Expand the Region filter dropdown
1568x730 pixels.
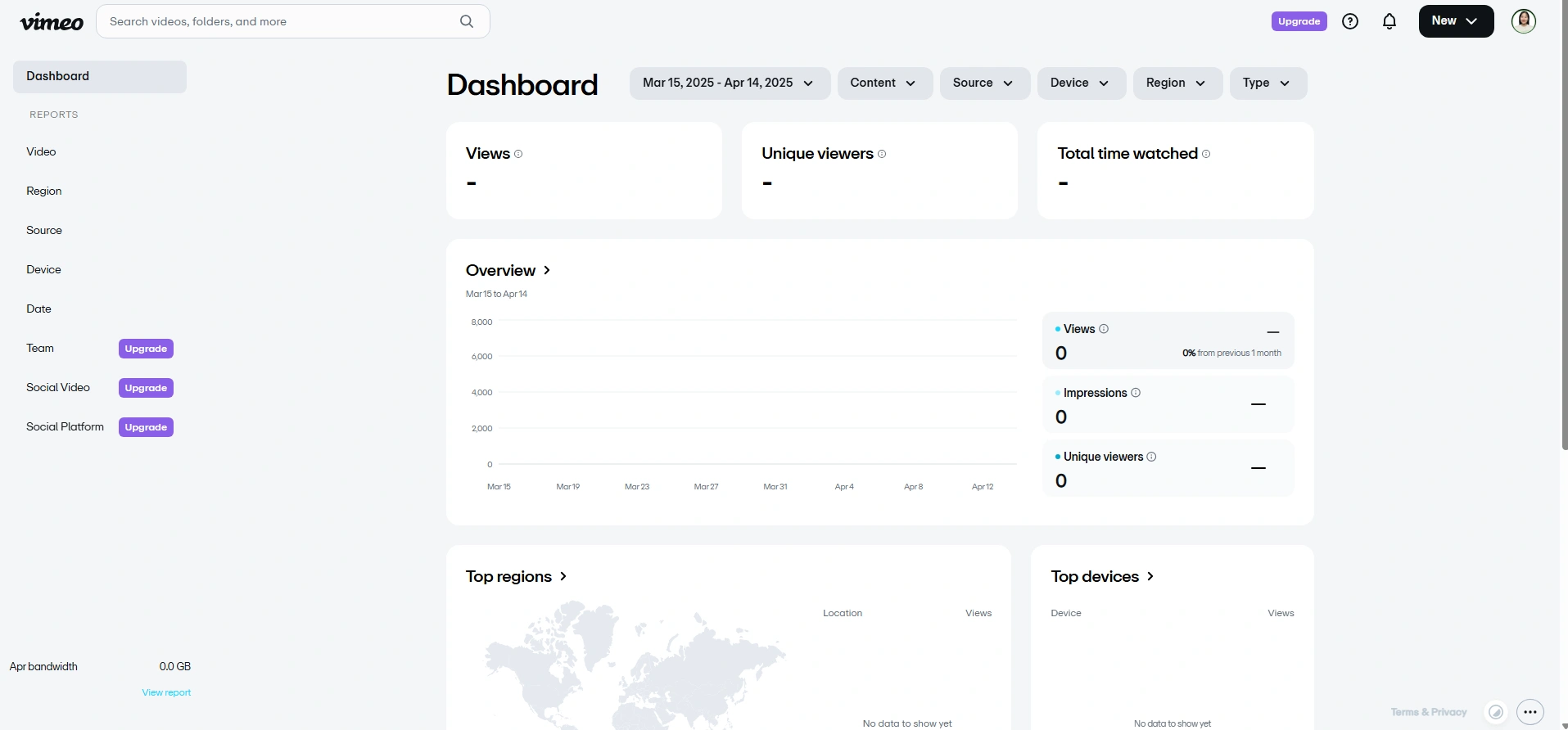1177,83
